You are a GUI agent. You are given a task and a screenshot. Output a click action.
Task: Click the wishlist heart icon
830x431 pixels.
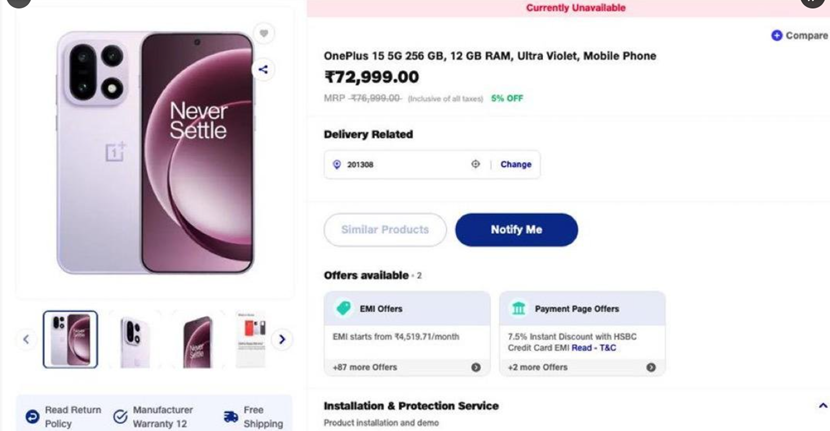264,33
